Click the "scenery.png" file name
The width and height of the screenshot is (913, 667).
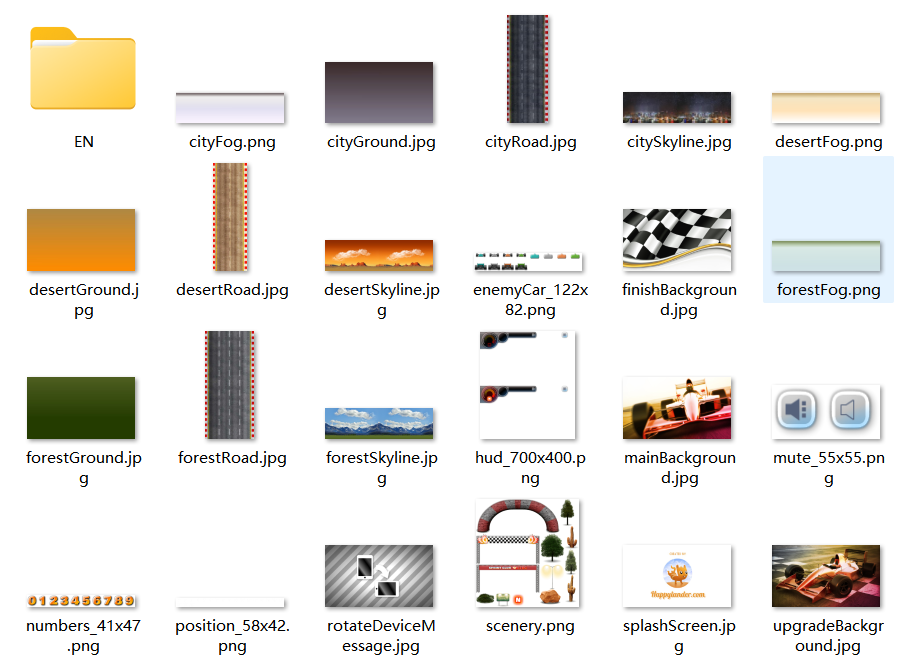click(530, 626)
